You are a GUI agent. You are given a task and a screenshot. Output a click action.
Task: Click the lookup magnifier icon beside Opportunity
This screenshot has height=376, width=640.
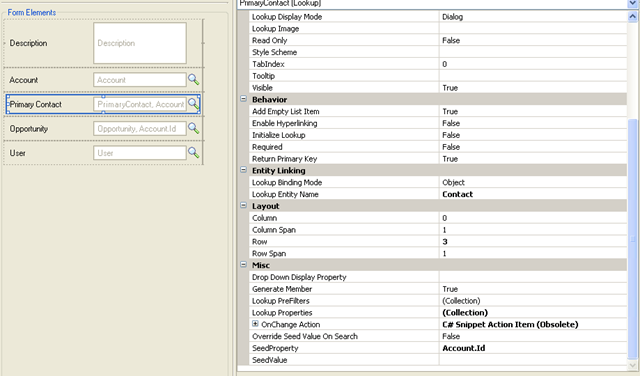[193, 129]
